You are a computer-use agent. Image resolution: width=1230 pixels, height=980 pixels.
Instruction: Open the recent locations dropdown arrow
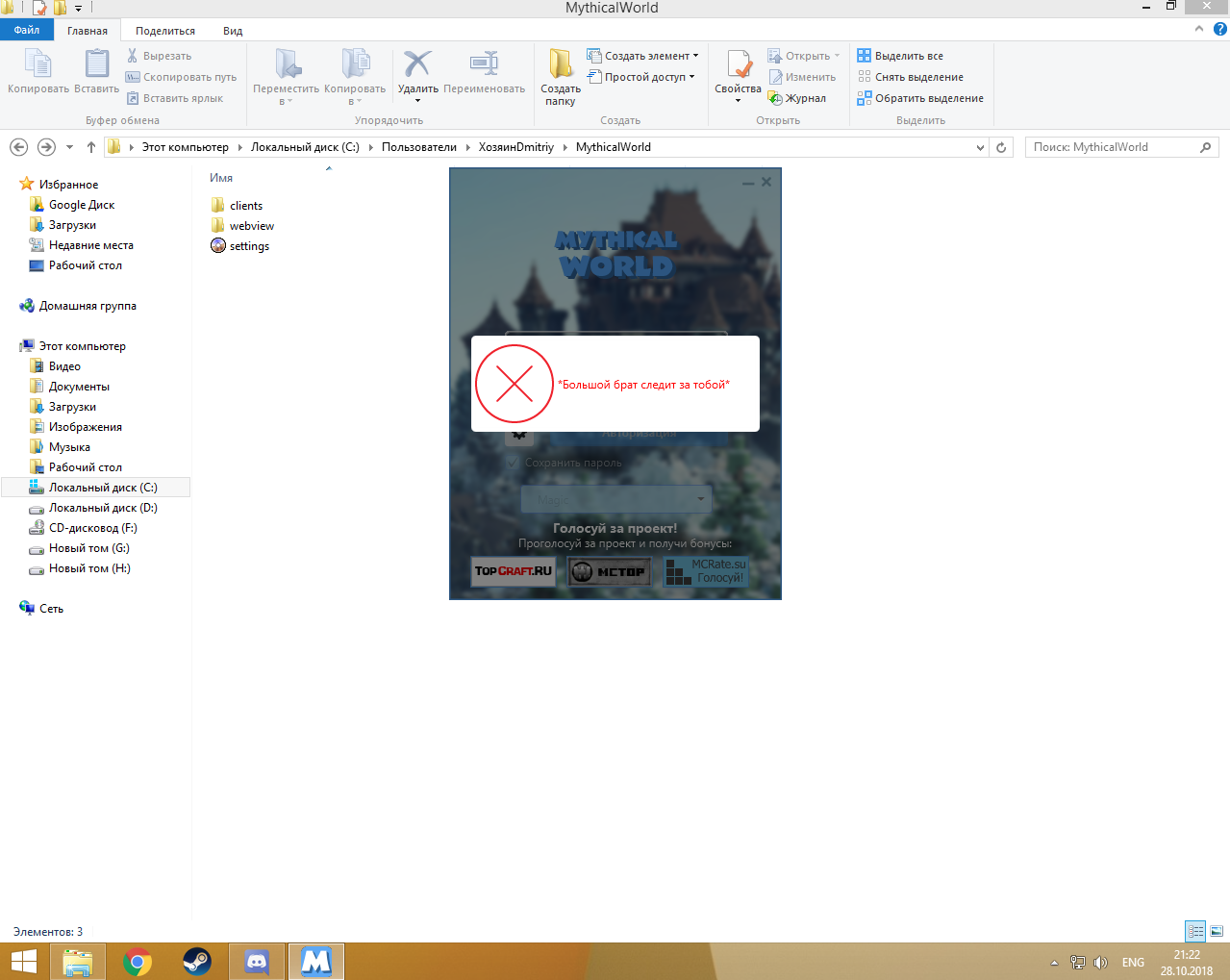(x=69, y=147)
